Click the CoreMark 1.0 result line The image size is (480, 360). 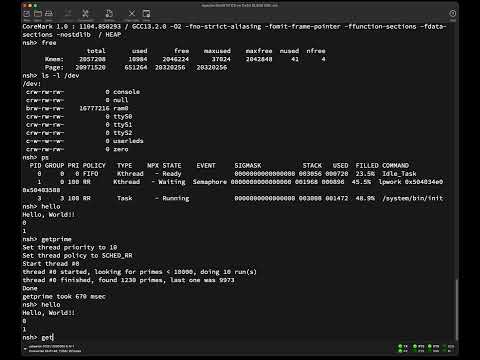(x=234, y=30)
